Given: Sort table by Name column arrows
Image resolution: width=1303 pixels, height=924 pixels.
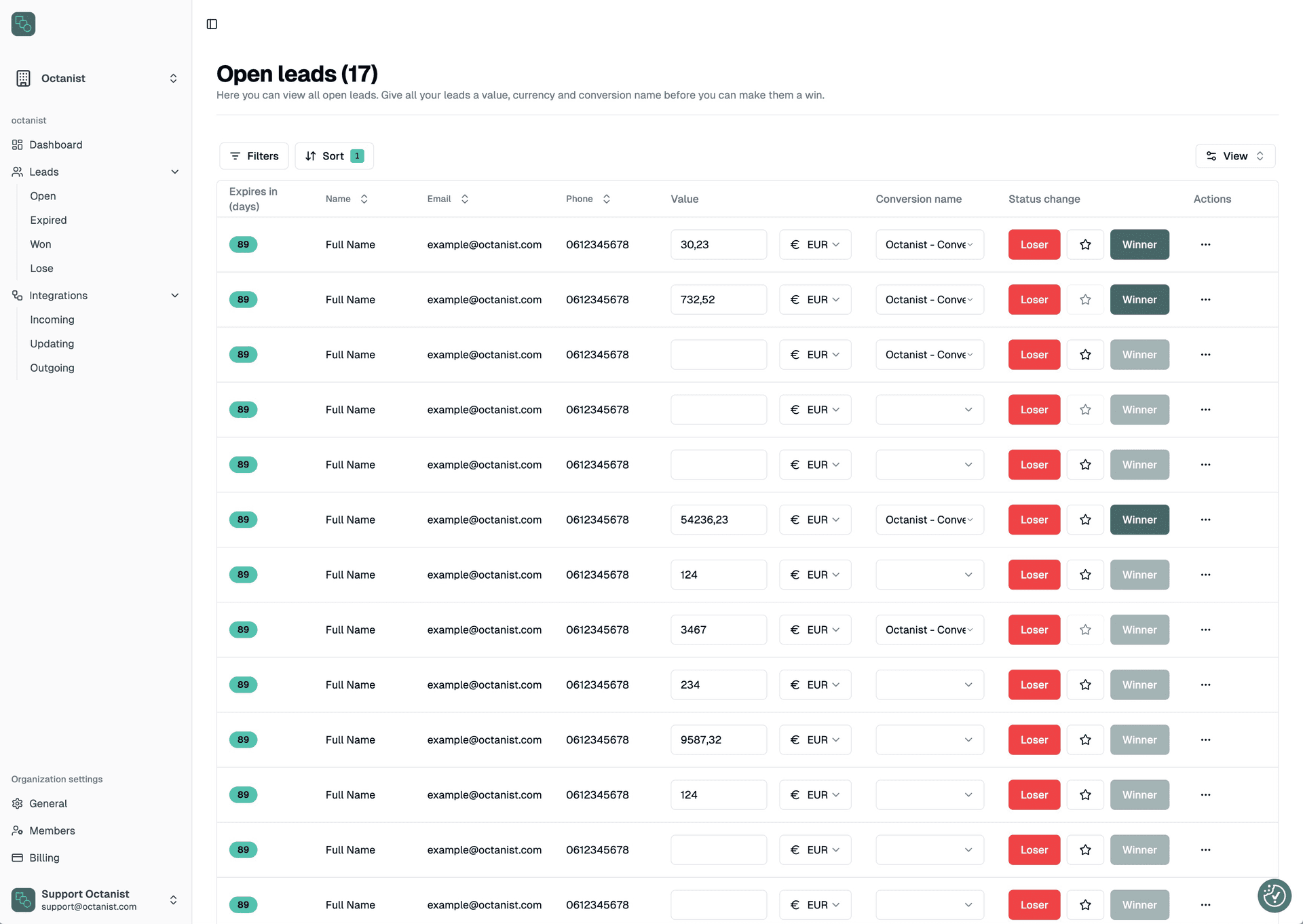Looking at the screenshot, I should 364,199.
